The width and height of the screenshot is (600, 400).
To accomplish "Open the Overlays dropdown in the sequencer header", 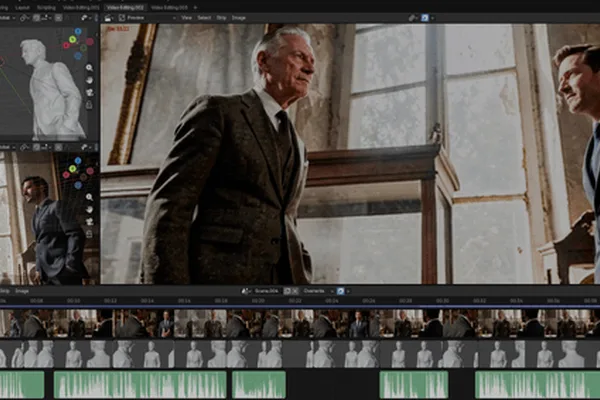I will pos(318,291).
